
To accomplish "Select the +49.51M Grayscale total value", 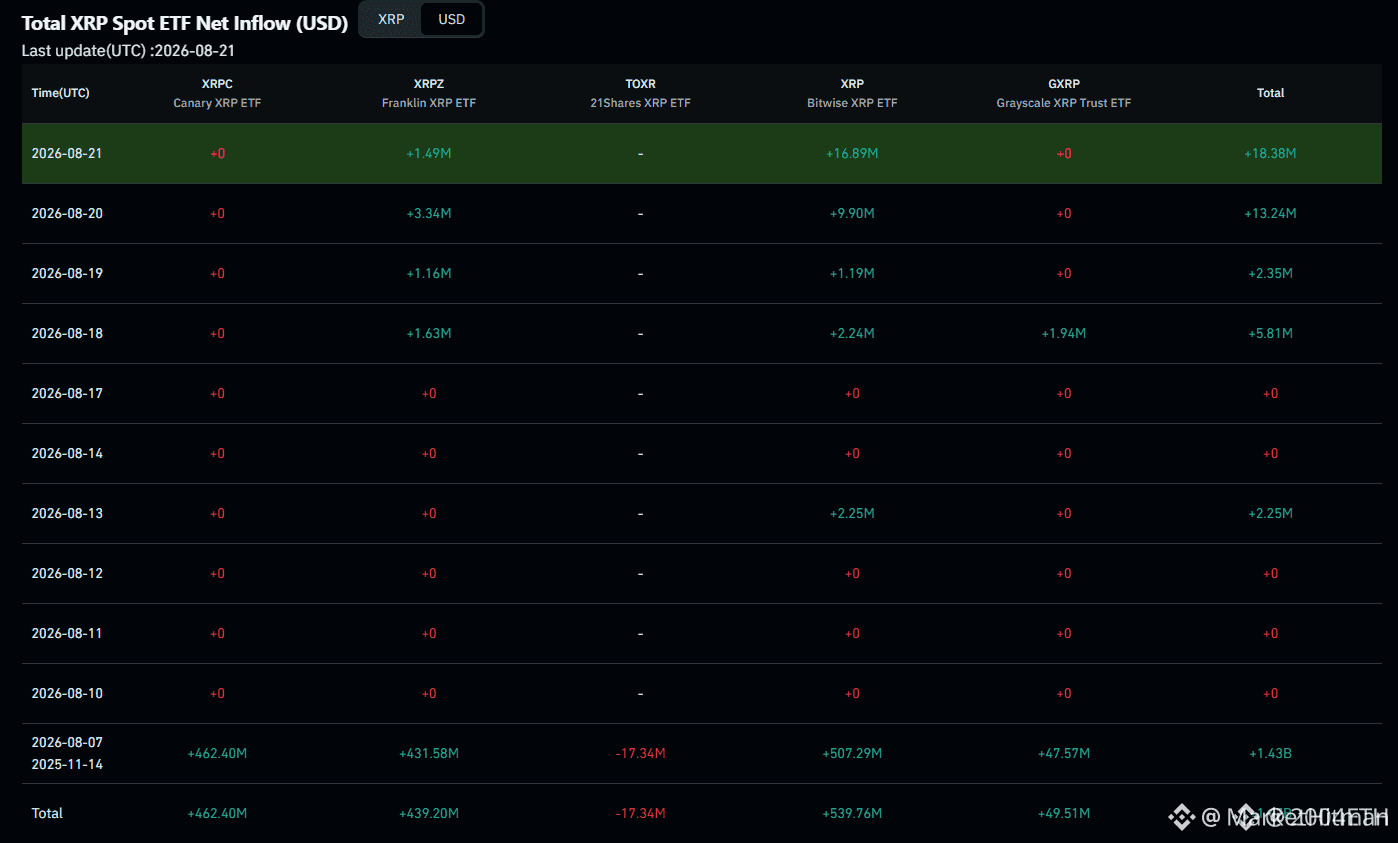I will (1064, 813).
